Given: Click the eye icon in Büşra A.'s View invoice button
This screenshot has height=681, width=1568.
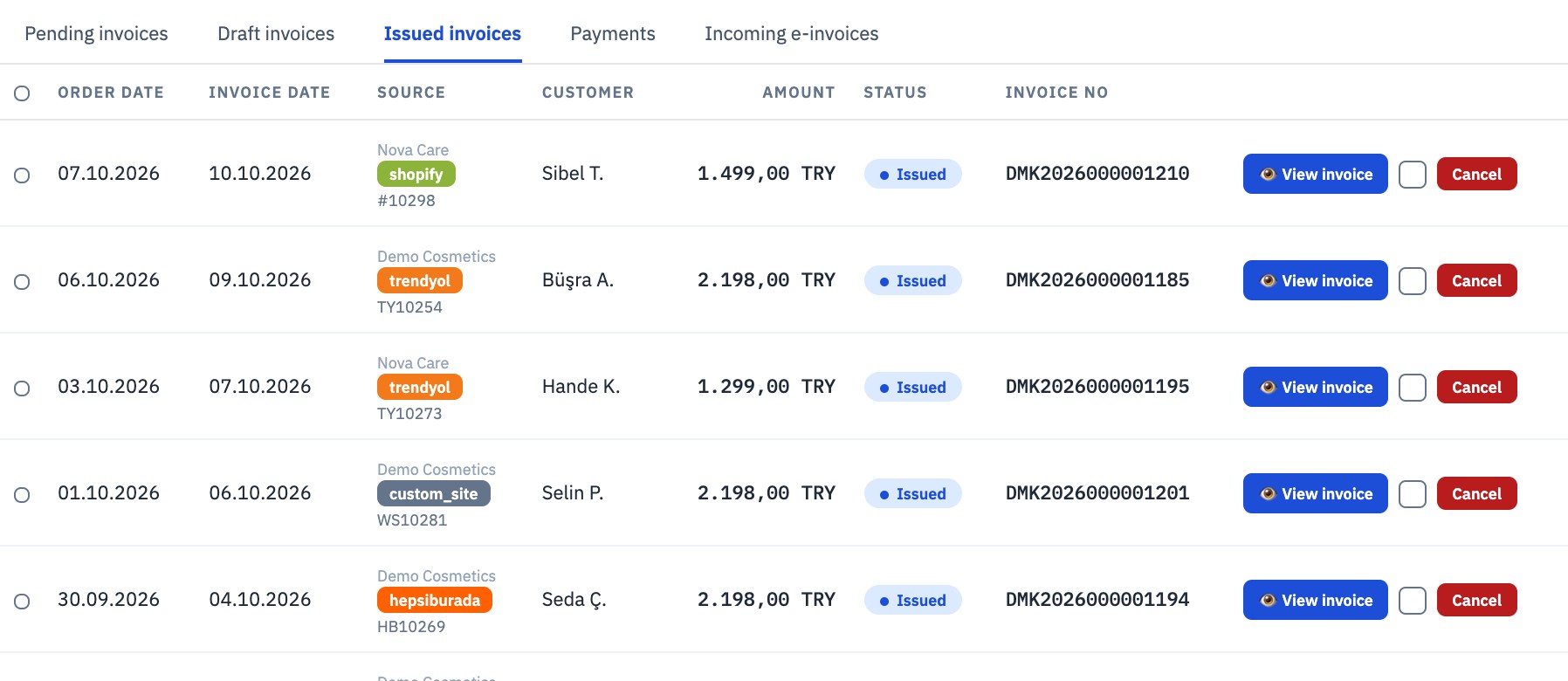Looking at the screenshot, I should coord(1268,280).
